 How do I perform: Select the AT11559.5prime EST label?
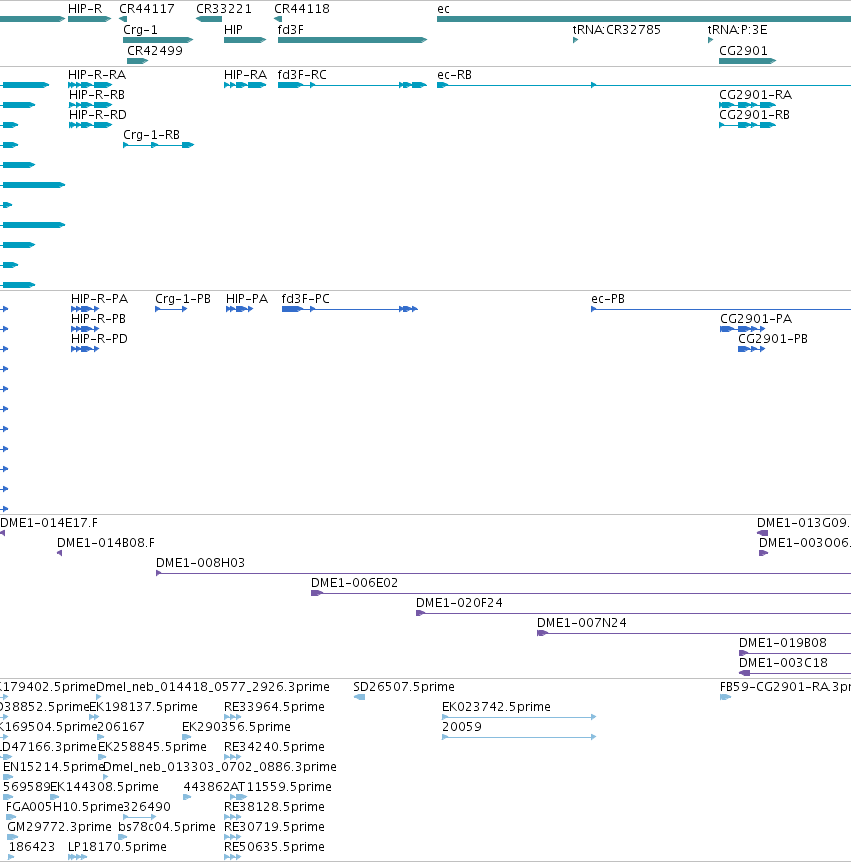281,787
